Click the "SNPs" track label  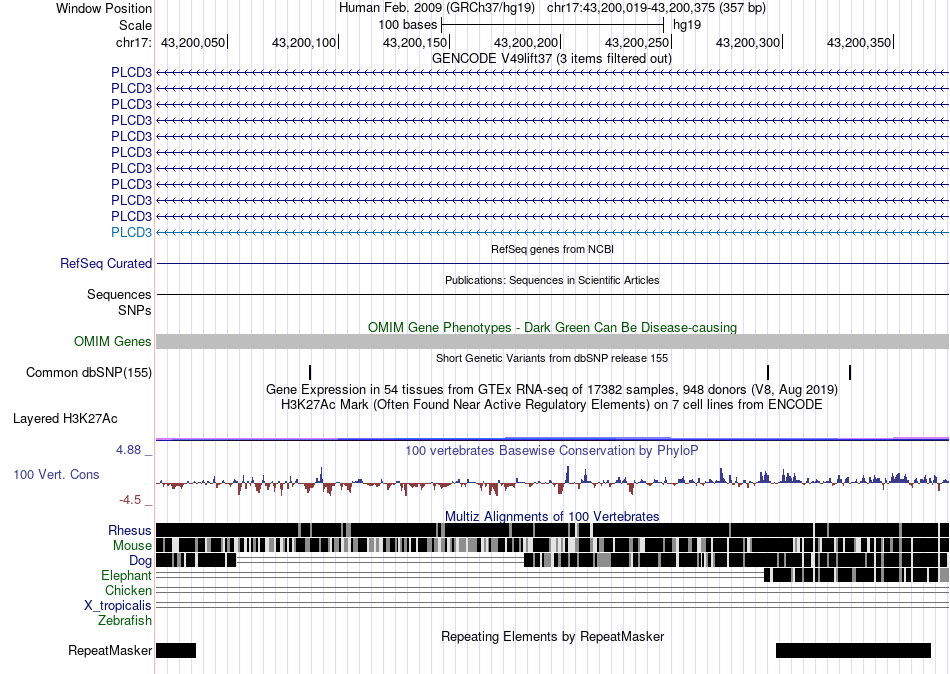[x=135, y=310]
